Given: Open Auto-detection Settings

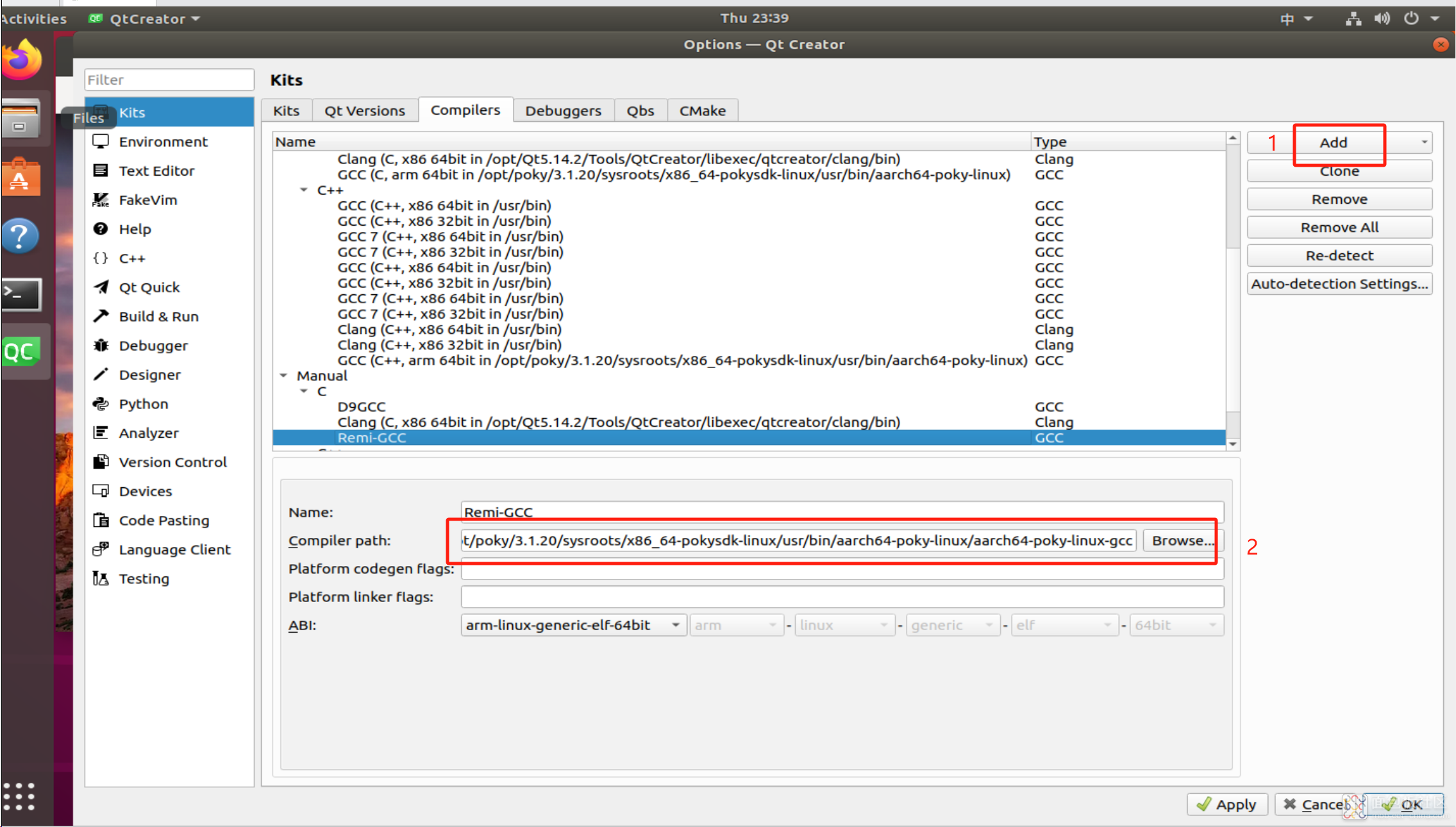Looking at the screenshot, I should coord(1340,284).
